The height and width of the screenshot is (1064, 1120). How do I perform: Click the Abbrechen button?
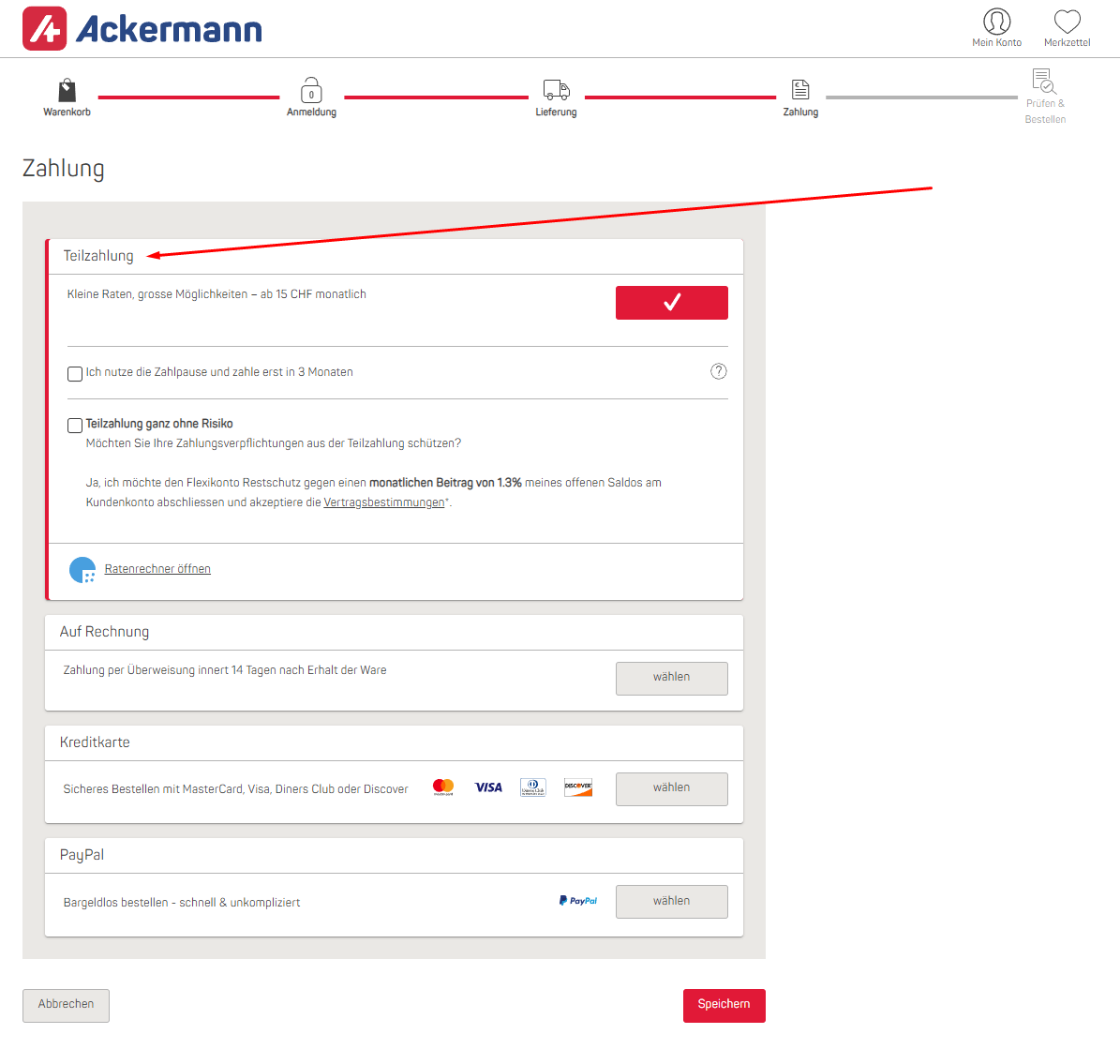66,1005
